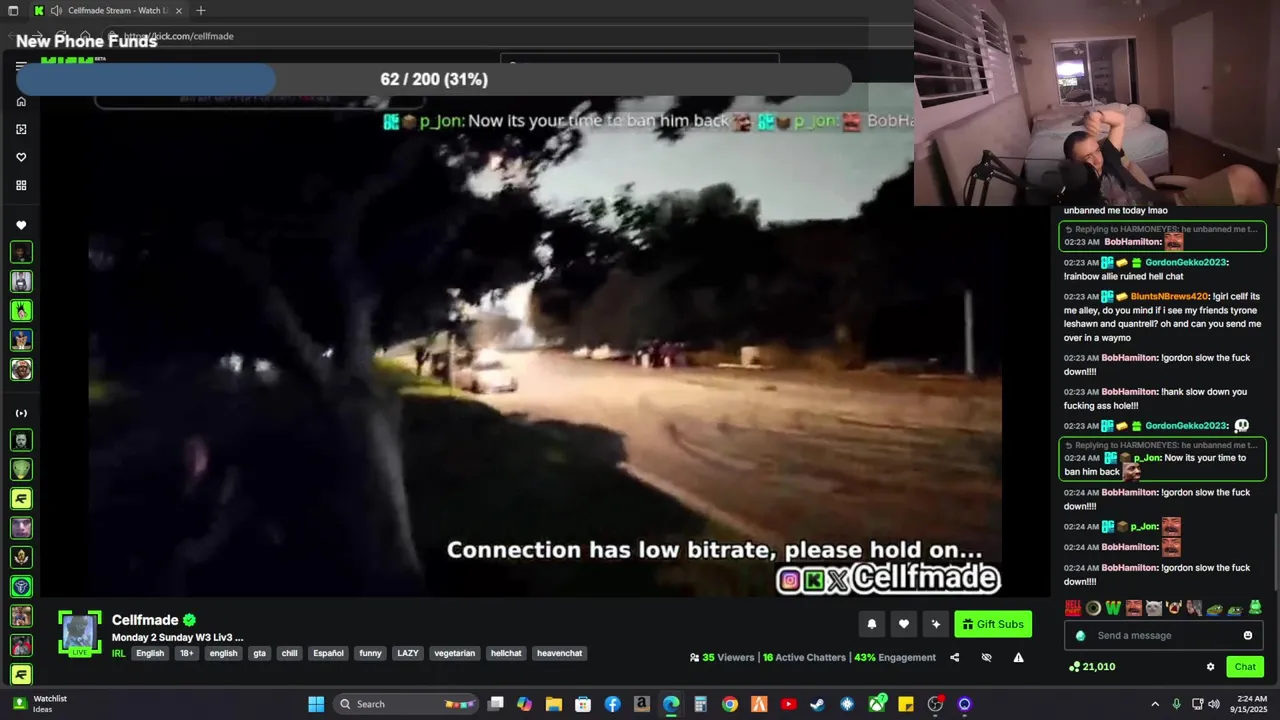Insert the green W emote
Viewport: 1280px width, 720px height.
tap(1113, 608)
